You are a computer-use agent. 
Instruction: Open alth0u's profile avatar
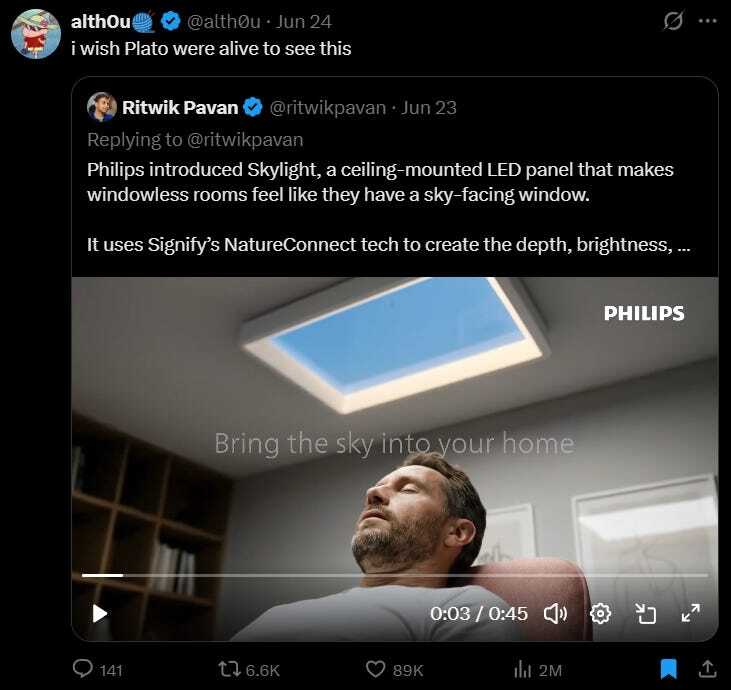(36, 34)
